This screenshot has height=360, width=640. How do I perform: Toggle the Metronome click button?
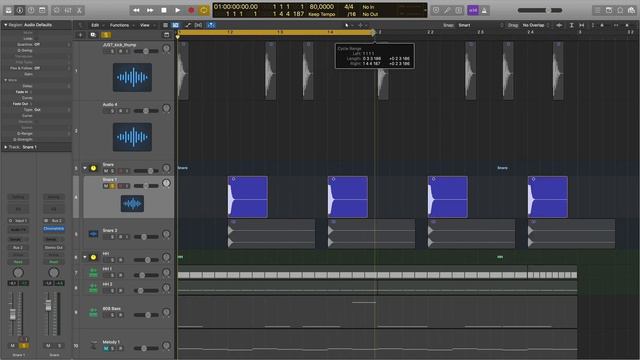pos(484,10)
